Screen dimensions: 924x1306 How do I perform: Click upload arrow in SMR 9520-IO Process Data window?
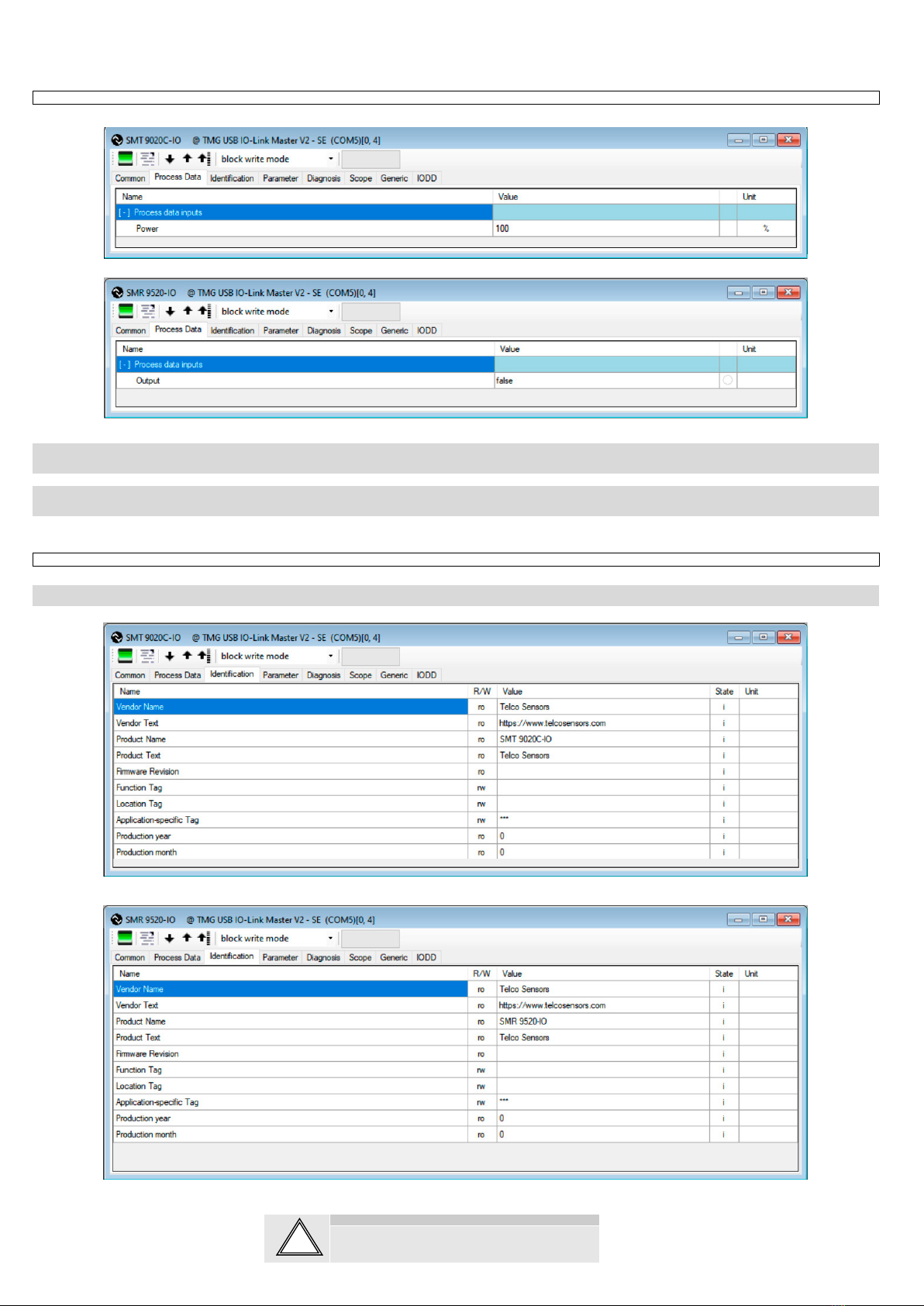click(187, 311)
